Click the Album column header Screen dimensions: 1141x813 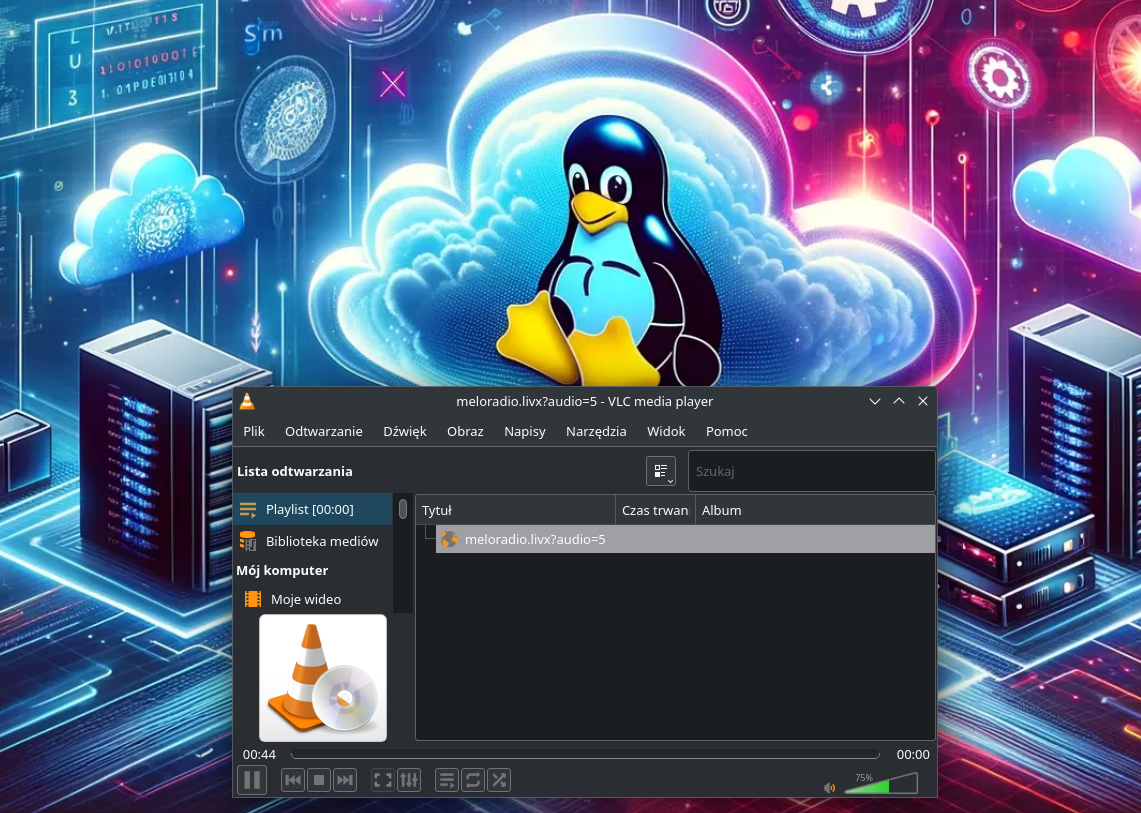click(x=814, y=510)
